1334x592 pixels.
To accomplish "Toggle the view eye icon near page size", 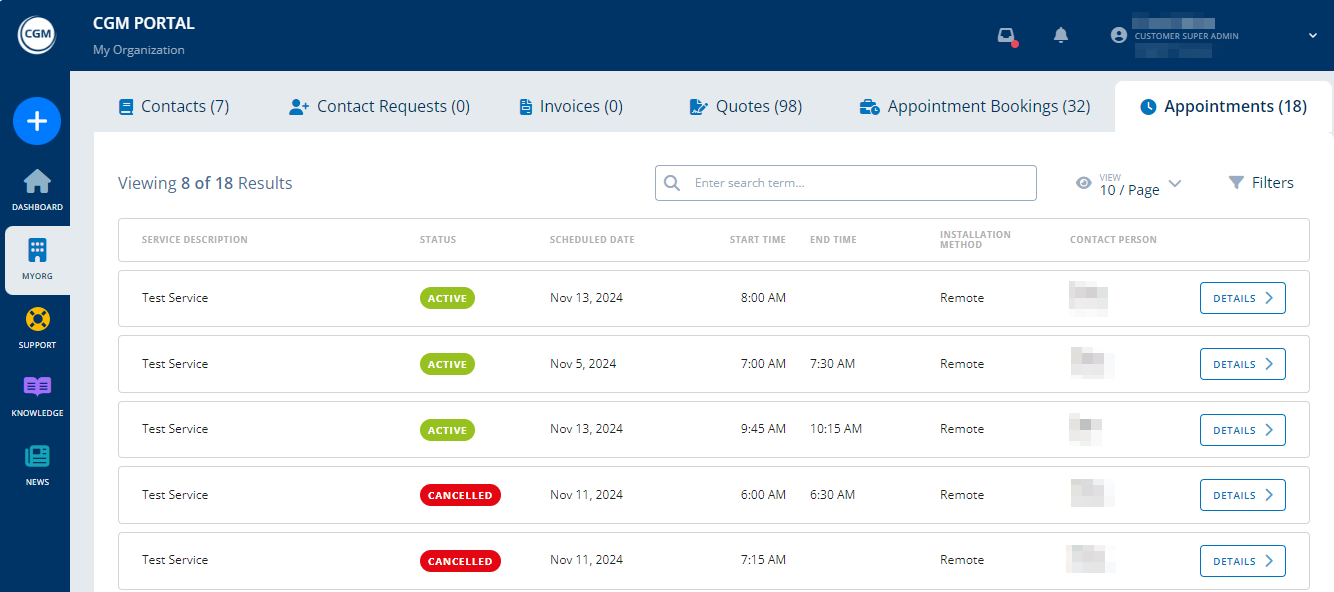I will (x=1083, y=182).
